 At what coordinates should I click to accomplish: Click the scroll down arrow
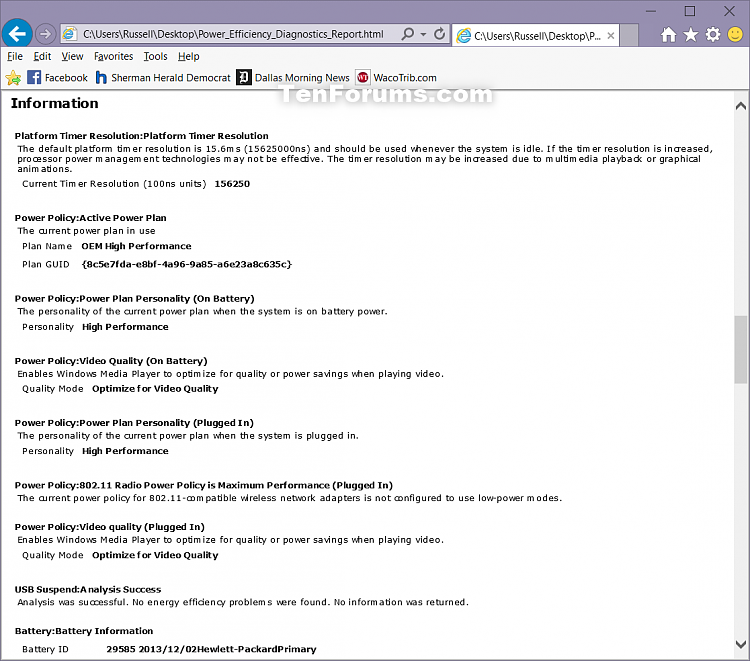[740, 644]
